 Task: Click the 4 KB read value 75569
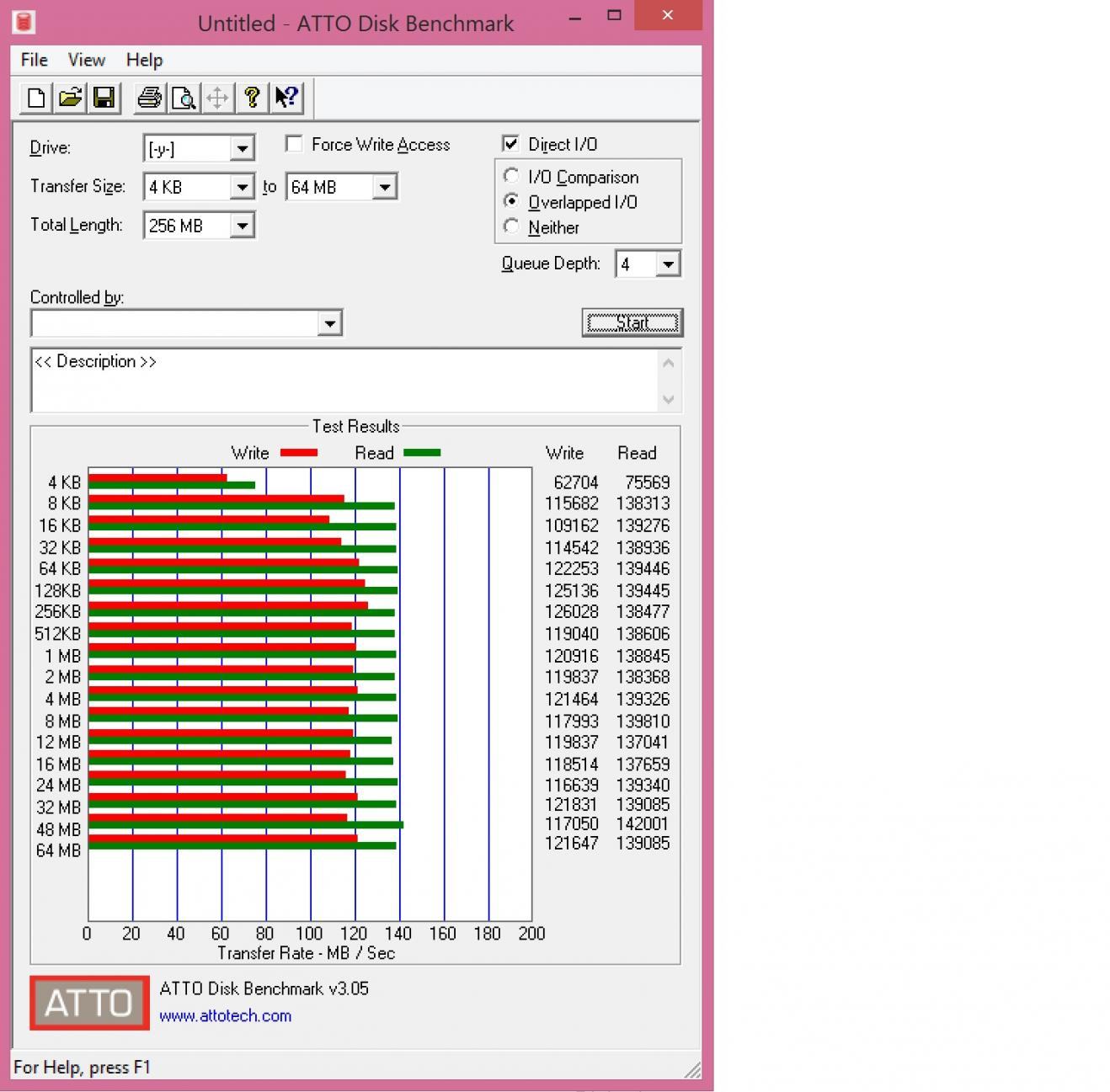click(648, 482)
